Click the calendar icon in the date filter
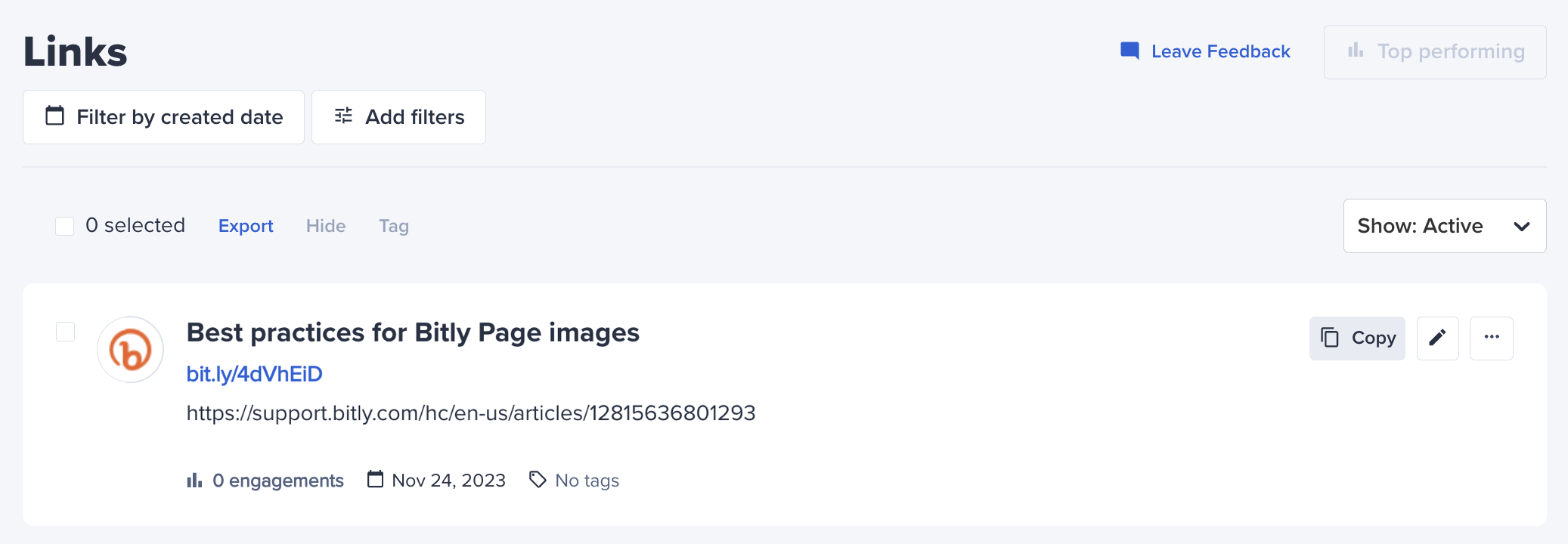Screen dimensions: 1568x544 tap(55, 116)
